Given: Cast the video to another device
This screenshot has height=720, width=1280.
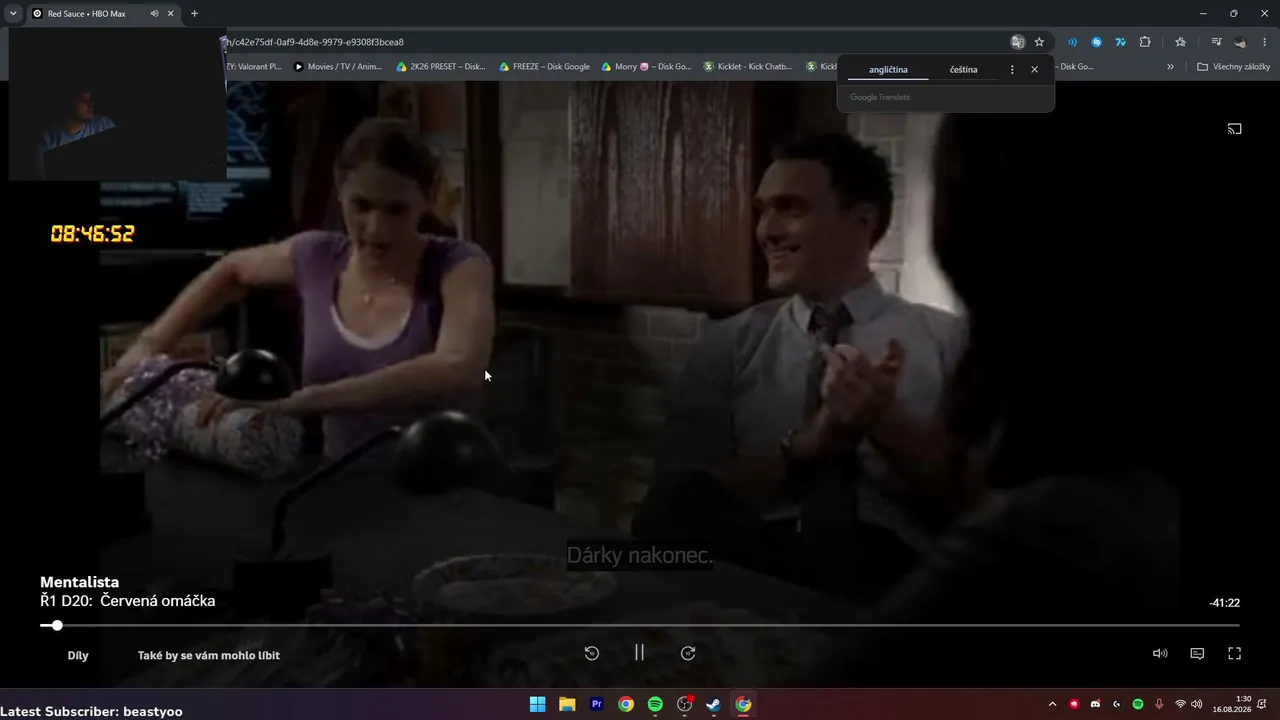Looking at the screenshot, I should 1234,129.
